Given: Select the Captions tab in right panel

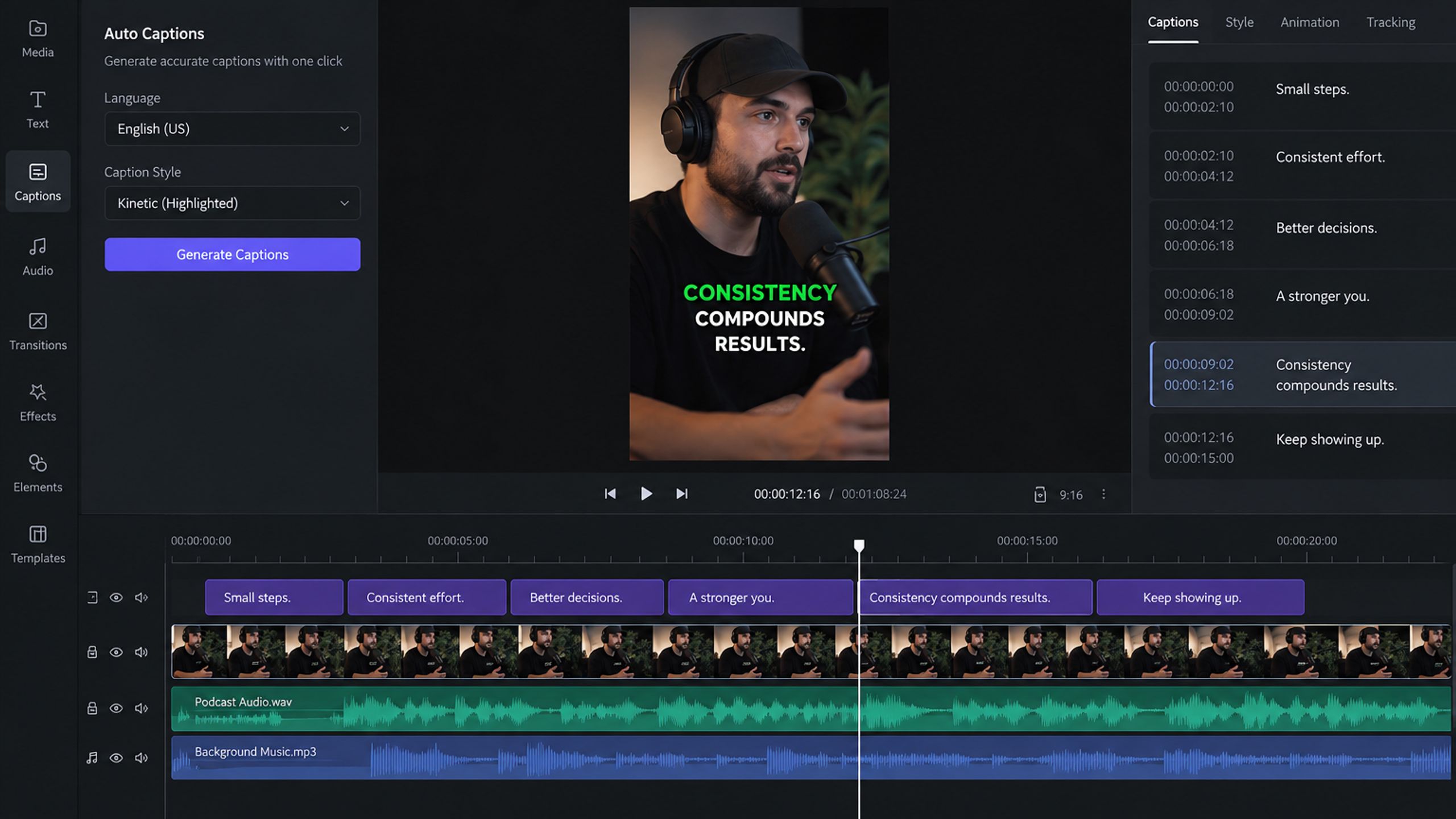Looking at the screenshot, I should 1173,22.
